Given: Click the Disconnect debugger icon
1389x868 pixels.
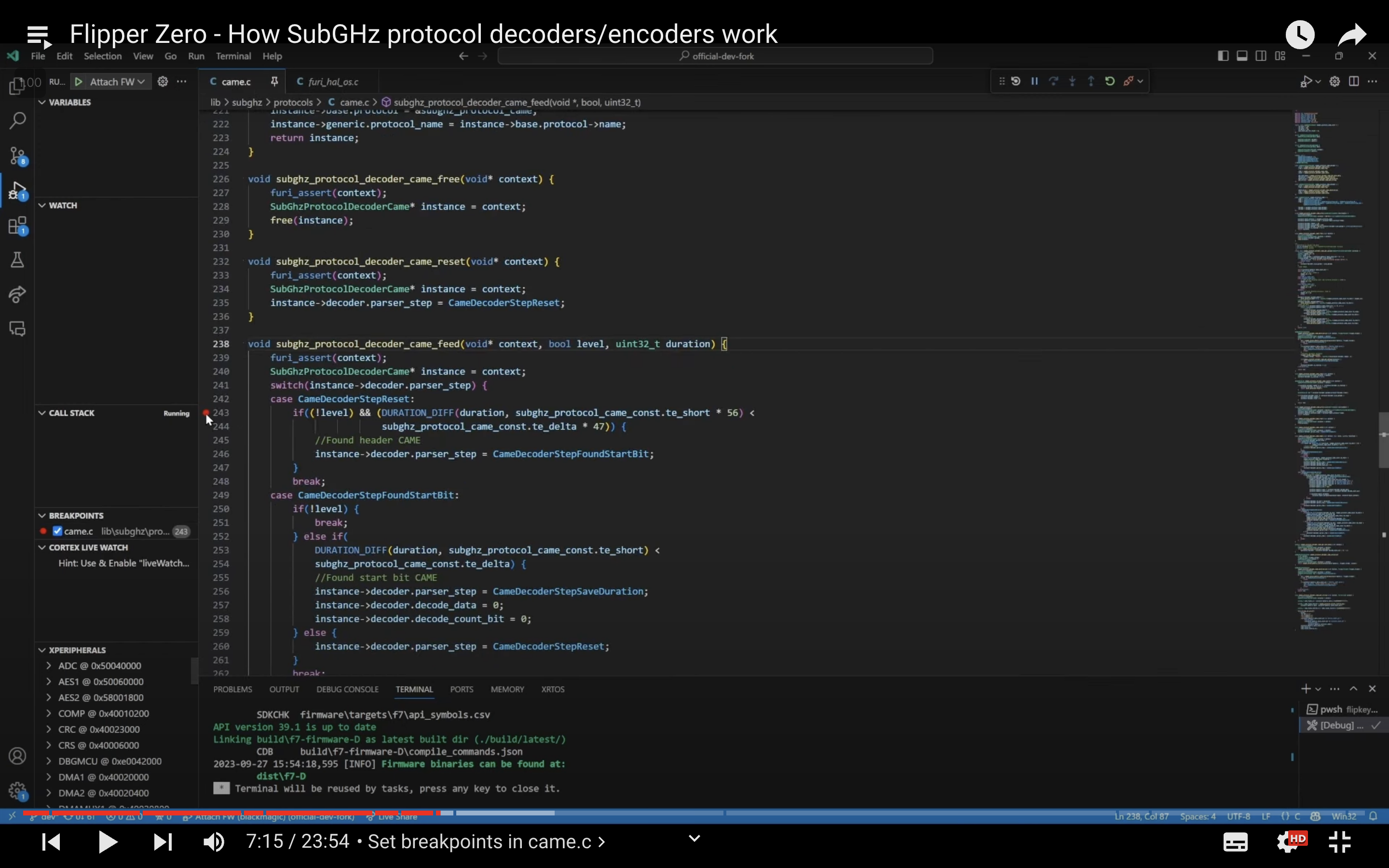Looking at the screenshot, I should click(x=1130, y=81).
